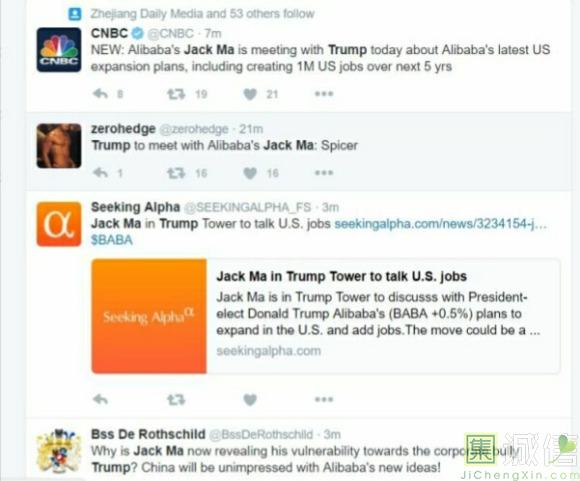Like the Seeking Alpha tweet
This screenshot has width=580, height=481.
pyautogui.click(x=250, y=400)
